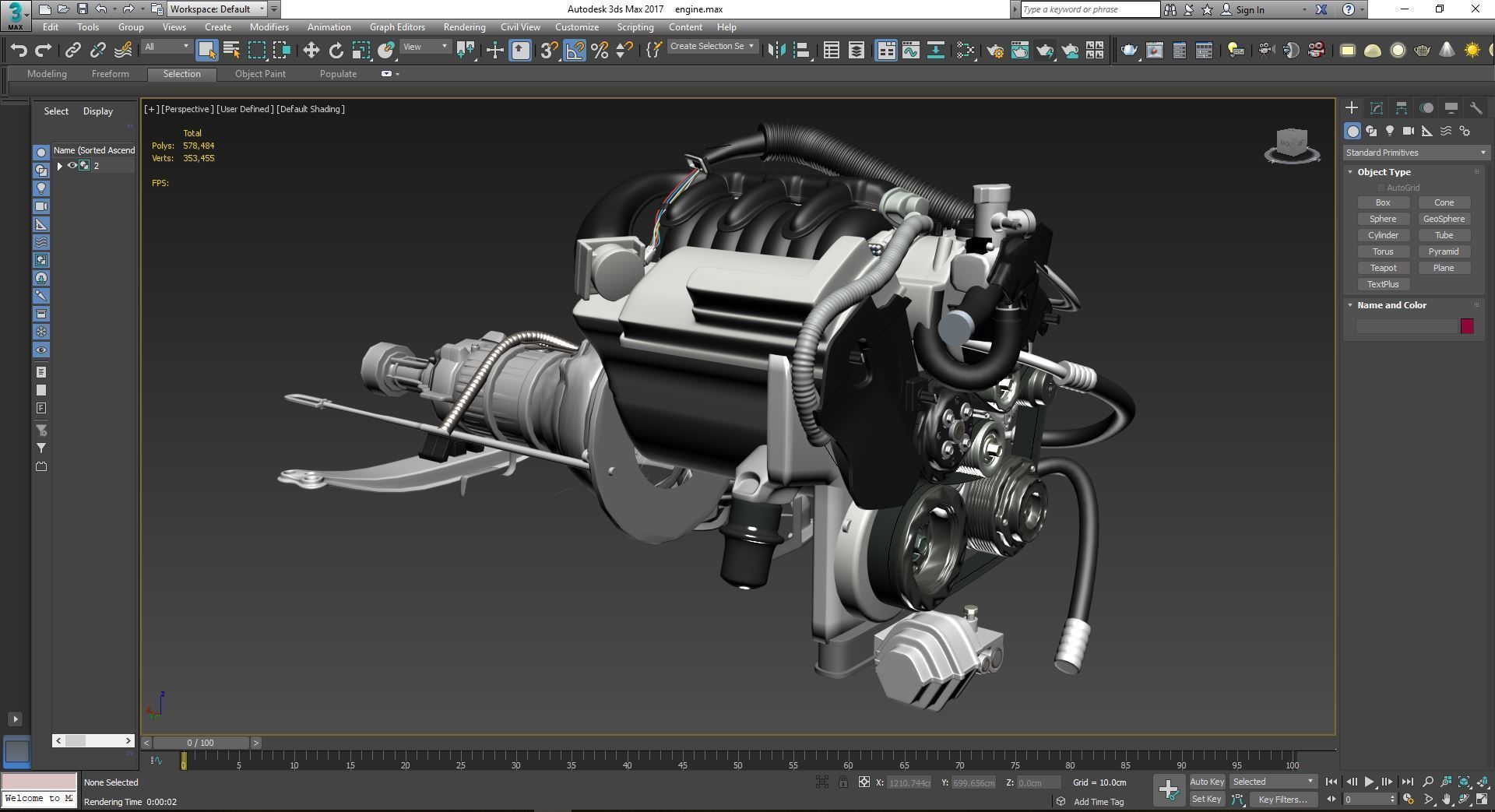Toggle Auto Key animation mode
The height and width of the screenshot is (812, 1495).
pos(1207,782)
